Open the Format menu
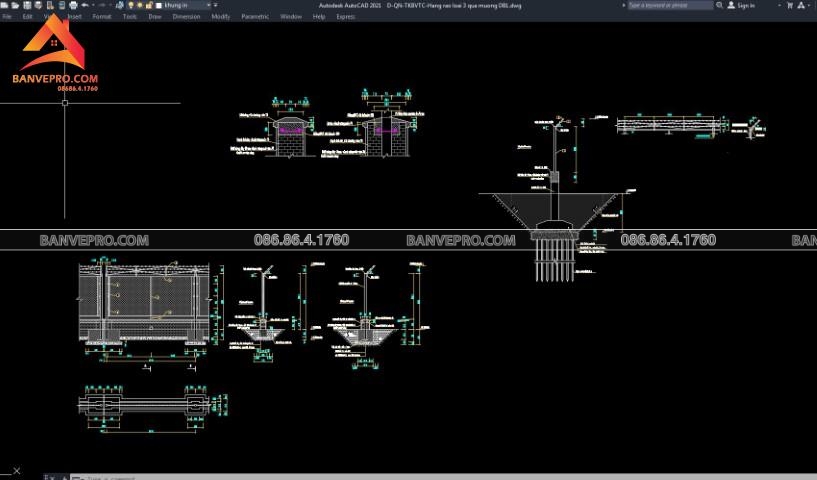Image resolution: width=817 pixels, height=480 pixels. pos(102,17)
